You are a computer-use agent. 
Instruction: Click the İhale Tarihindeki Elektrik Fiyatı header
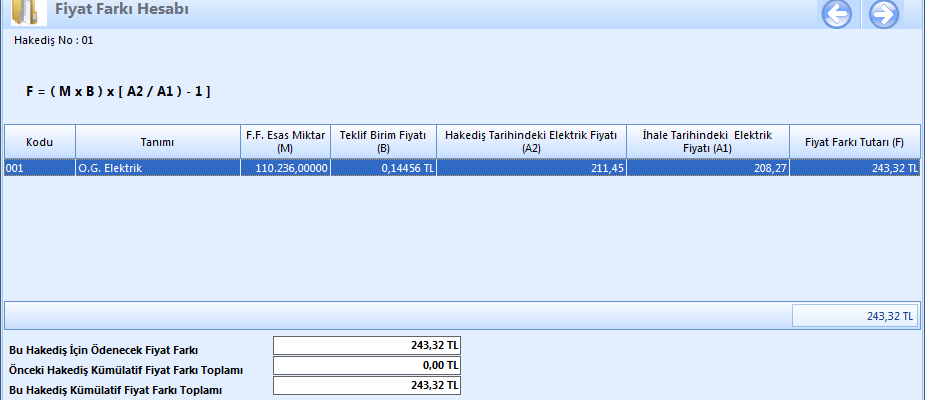[x=707, y=141]
